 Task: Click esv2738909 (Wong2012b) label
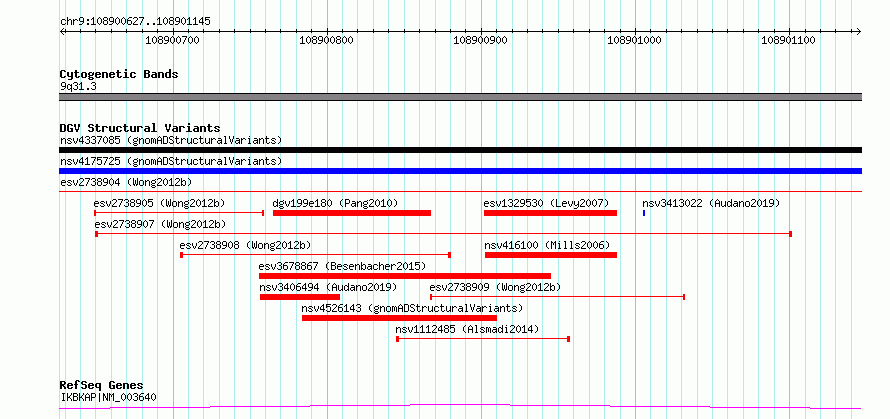[495, 287]
